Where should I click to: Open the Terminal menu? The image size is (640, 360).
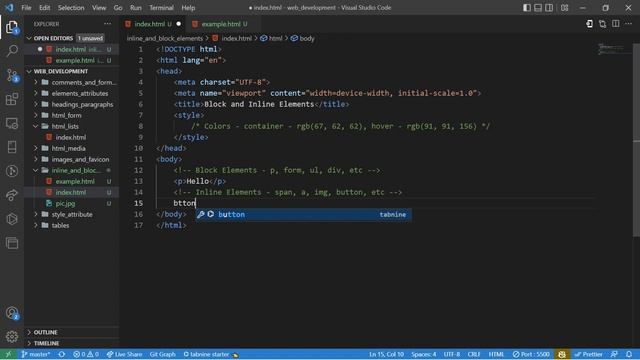click(161, 8)
